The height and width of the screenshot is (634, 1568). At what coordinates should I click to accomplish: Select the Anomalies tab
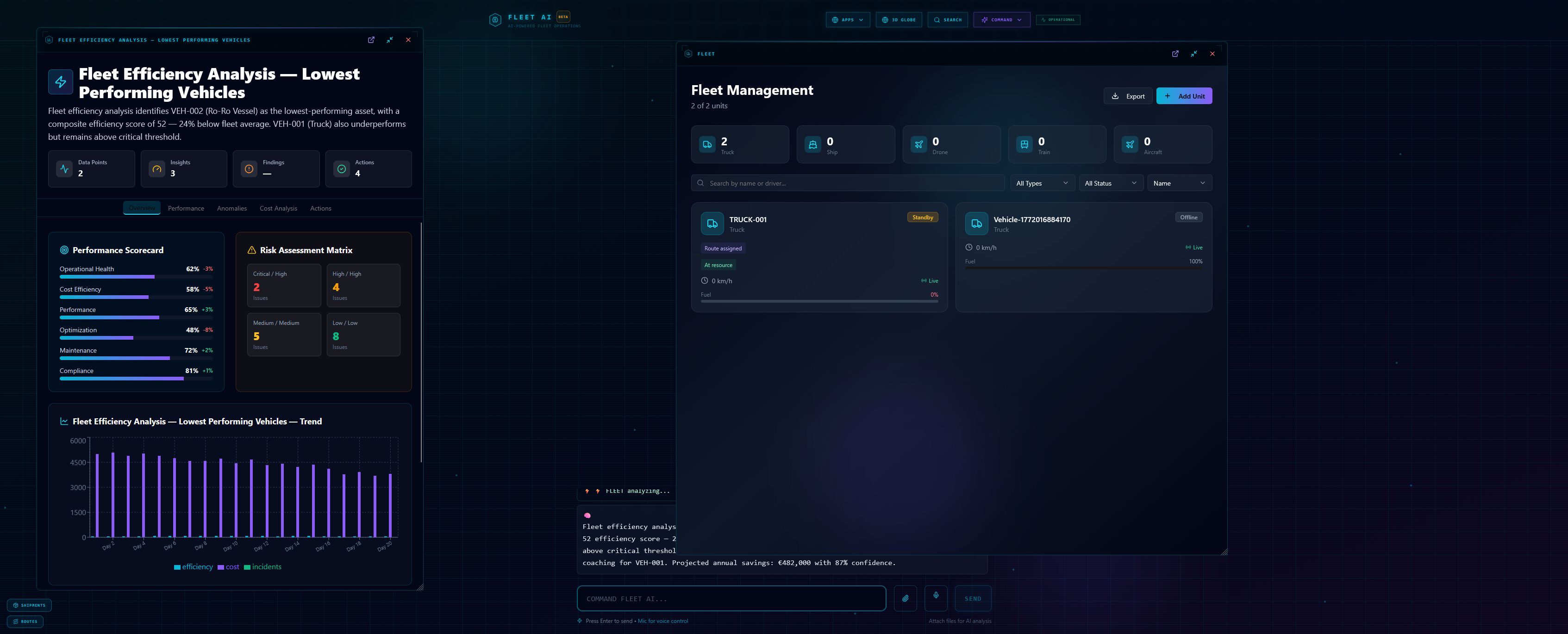(231, 208)
